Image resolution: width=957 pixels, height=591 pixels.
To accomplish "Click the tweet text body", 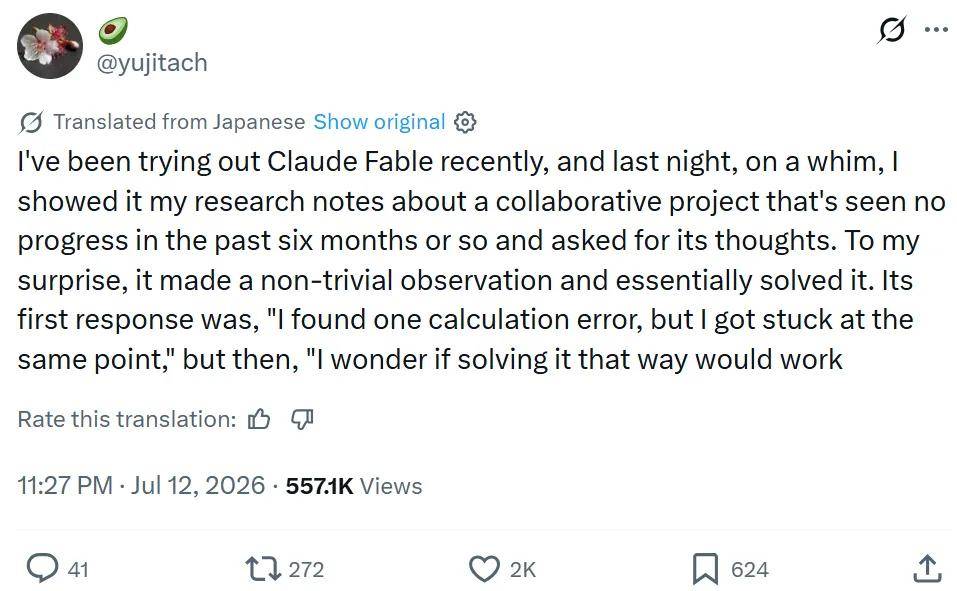I will click(482, 260).
